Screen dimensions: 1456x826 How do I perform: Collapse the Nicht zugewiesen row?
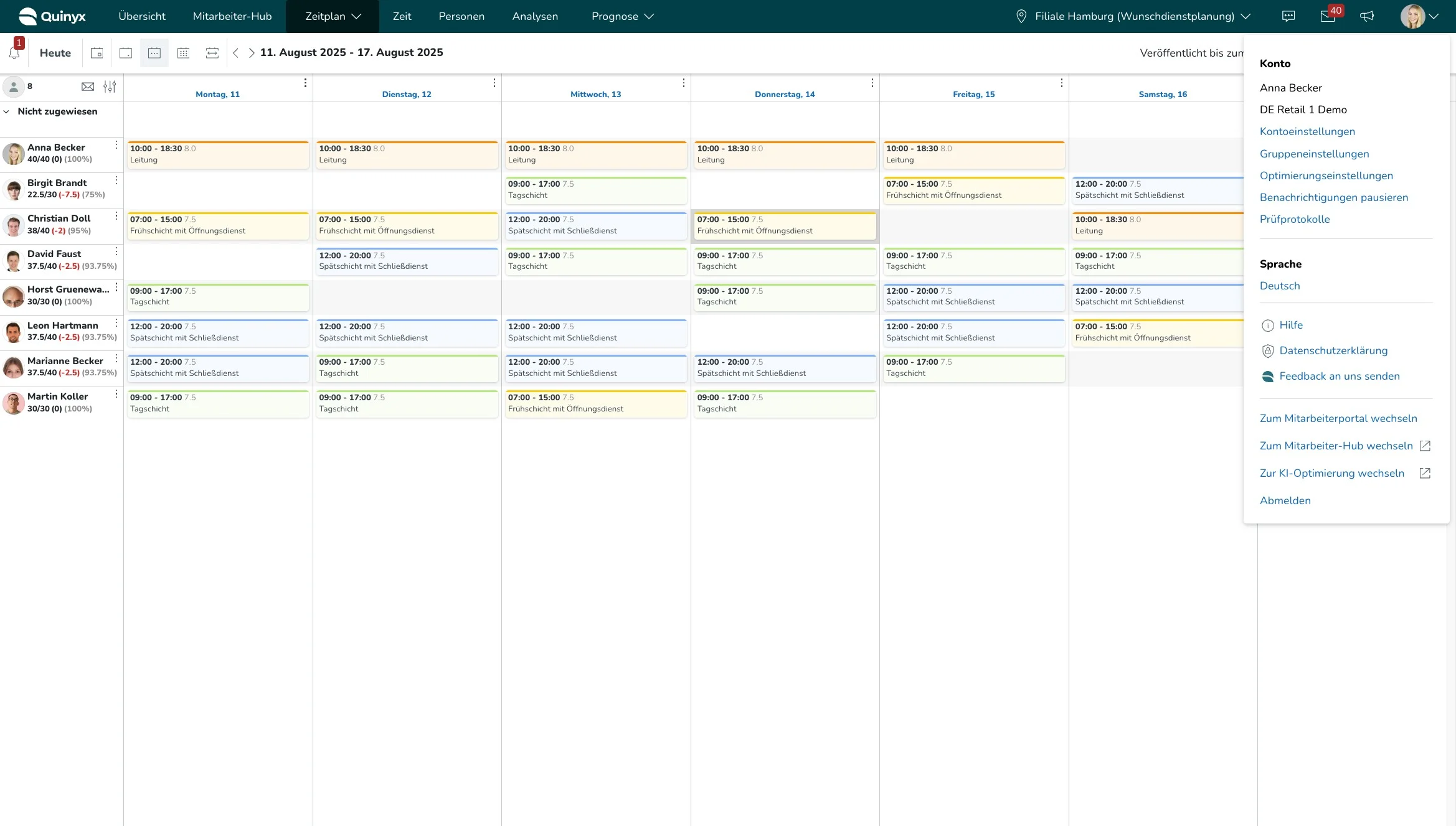click(x=6, y=111)
